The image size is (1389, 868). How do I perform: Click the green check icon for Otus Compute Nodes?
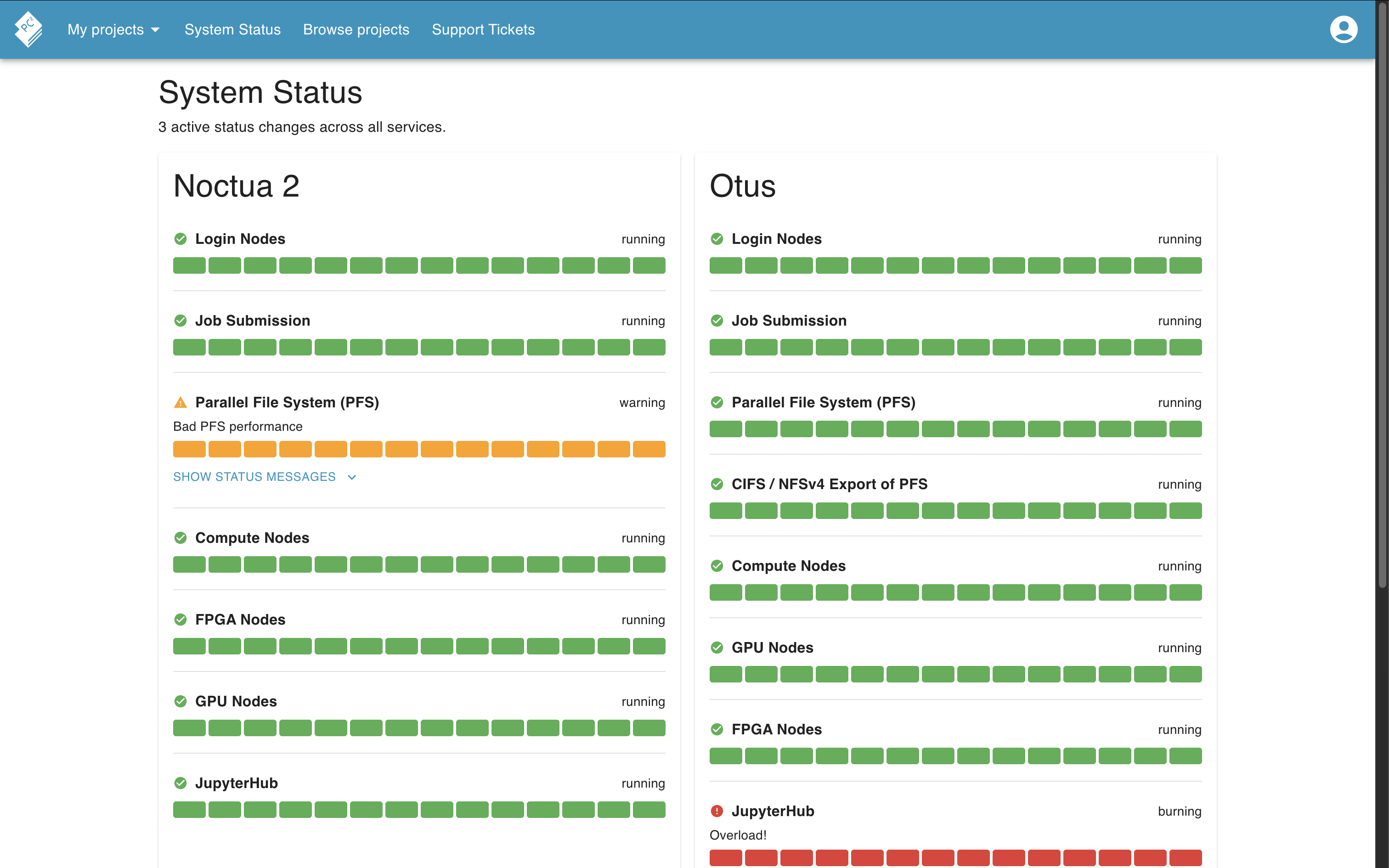[716, 566]
